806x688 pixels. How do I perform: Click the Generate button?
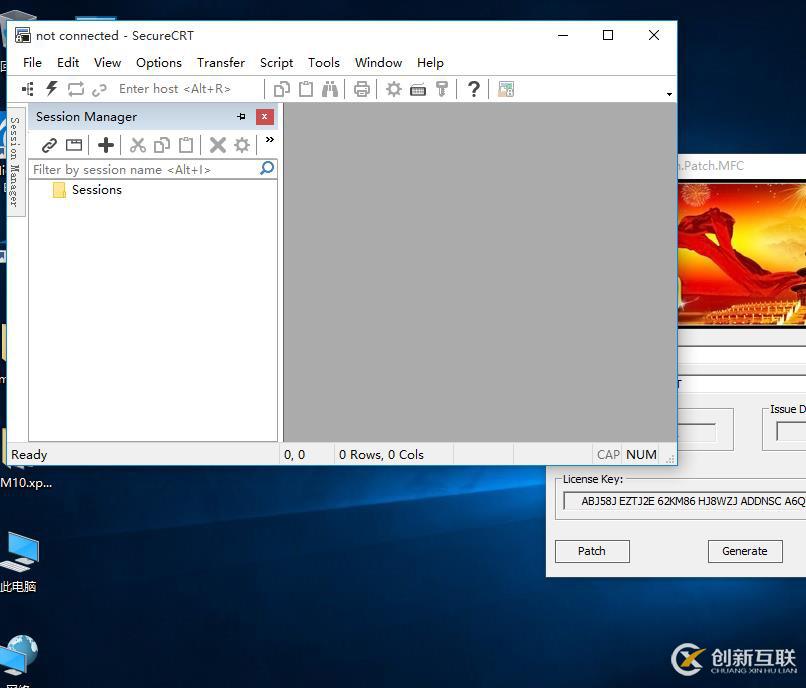pos(744,551)
